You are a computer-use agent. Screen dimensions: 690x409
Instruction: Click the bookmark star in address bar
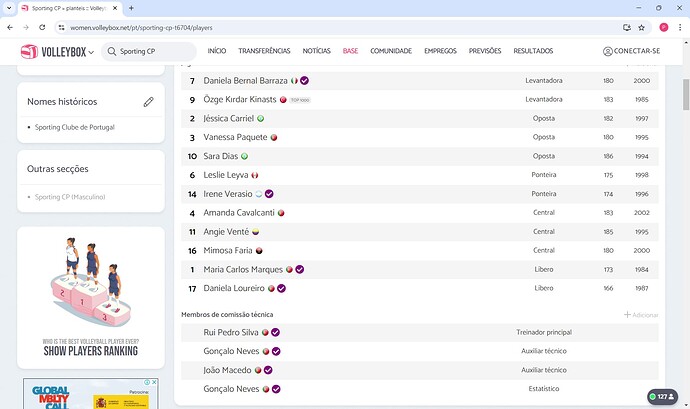click(643, 27)
